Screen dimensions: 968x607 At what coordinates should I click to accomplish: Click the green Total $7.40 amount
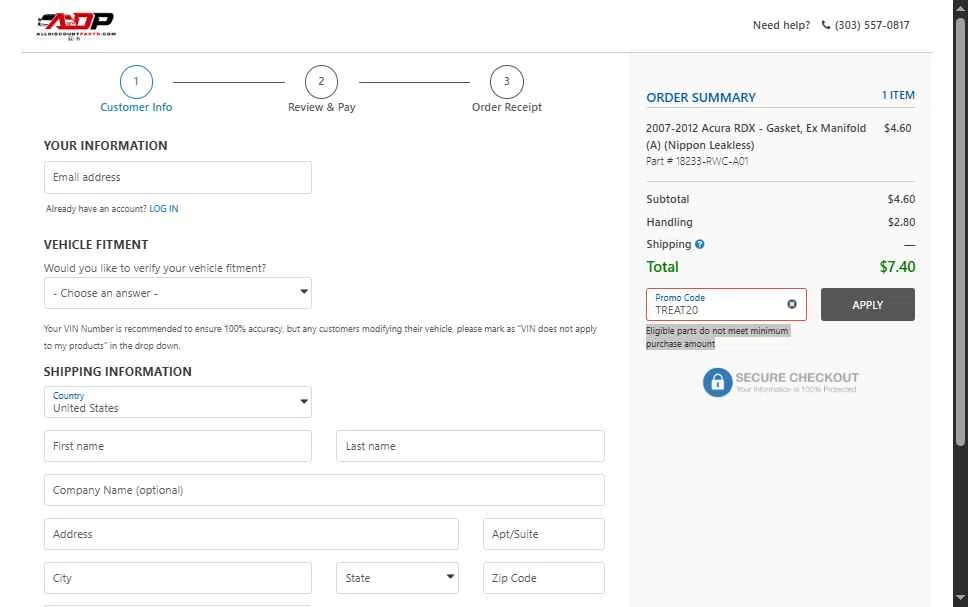click(x=897, y=267)
